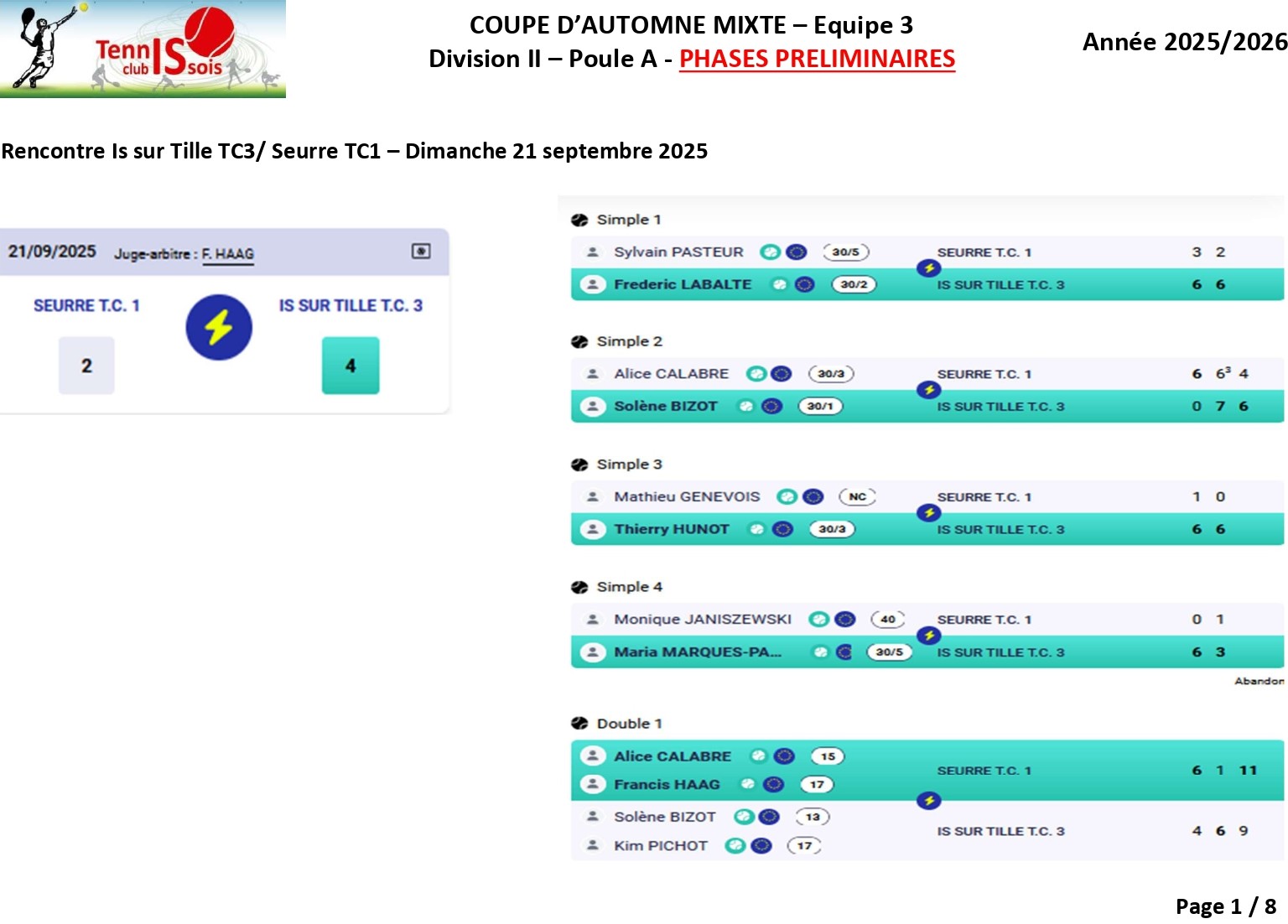Click the green ball icon beside Monique JANISZEWSKI

click(818, 619)
